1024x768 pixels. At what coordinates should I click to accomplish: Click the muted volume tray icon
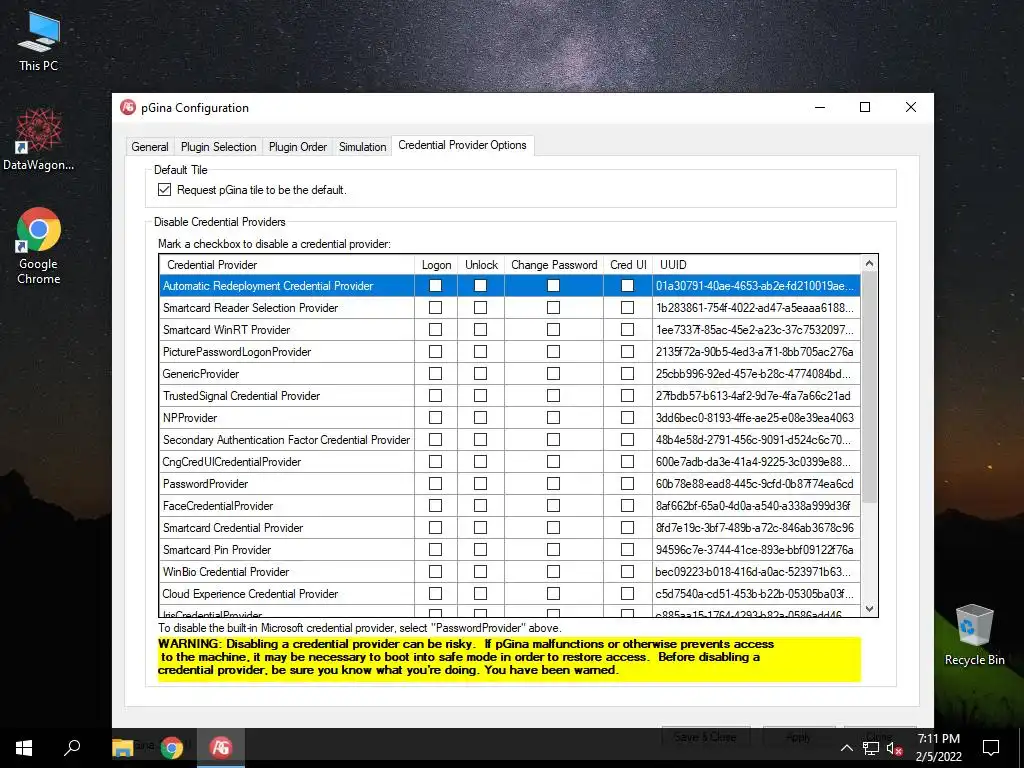[x=895, y=748]
